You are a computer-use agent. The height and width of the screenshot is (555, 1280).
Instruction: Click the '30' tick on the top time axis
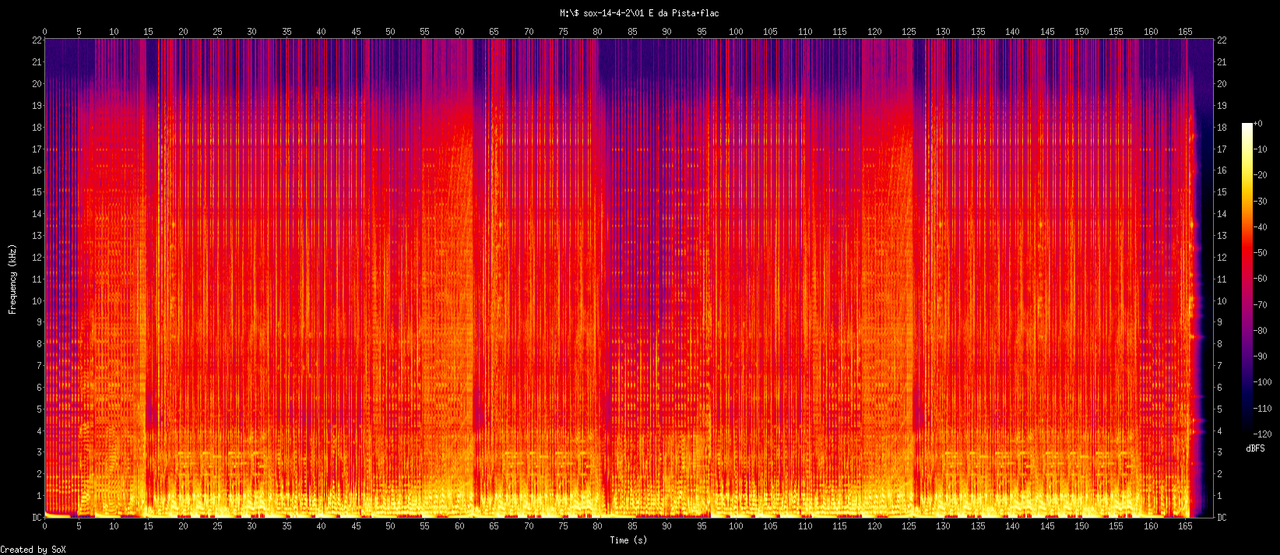point(252,31)
